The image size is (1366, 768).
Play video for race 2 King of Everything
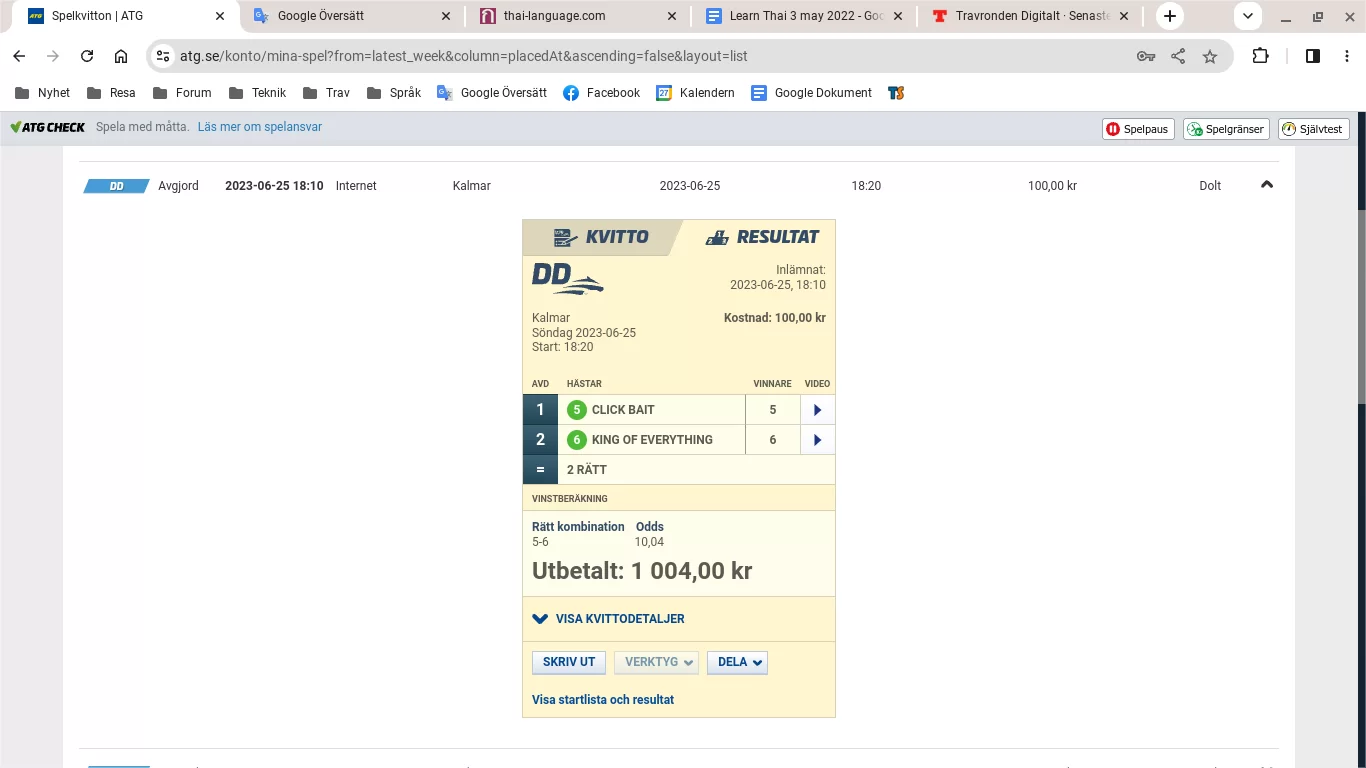click(x=817, y=440)
